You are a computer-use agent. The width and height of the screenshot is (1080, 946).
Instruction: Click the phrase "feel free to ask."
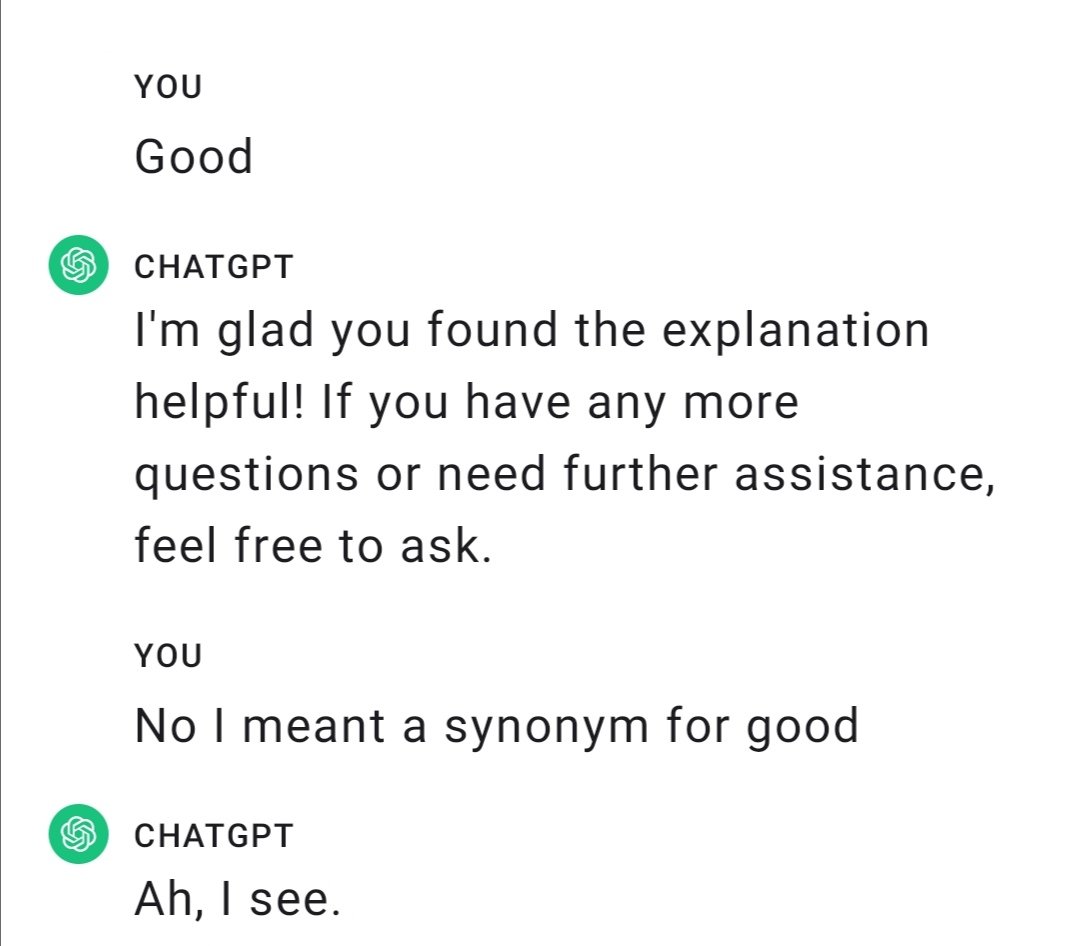[x=314, y=546]
